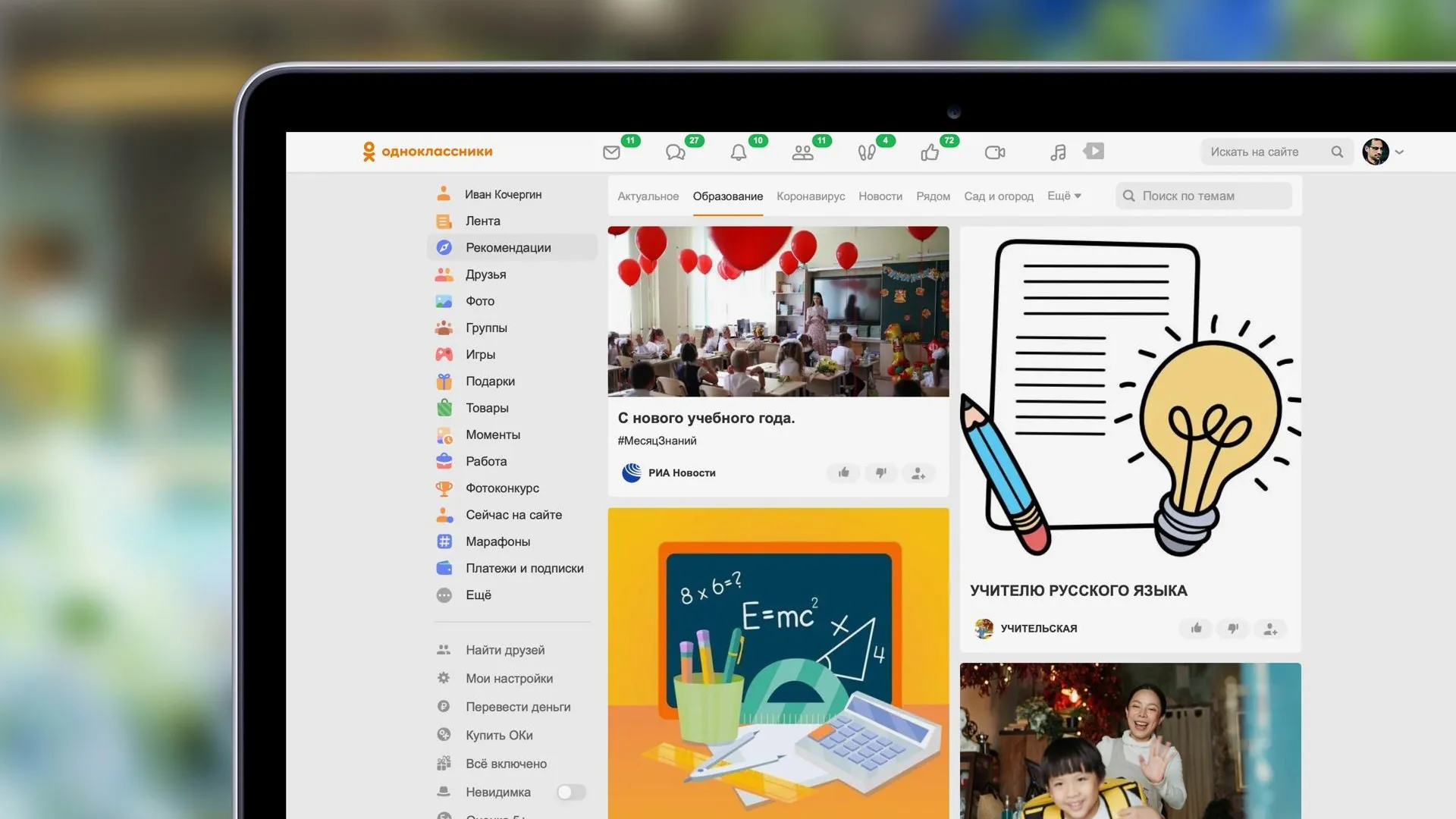This screenshot has height=819, width=1456.
Task: Open video camera icon in header
Action: pos(994,152)
